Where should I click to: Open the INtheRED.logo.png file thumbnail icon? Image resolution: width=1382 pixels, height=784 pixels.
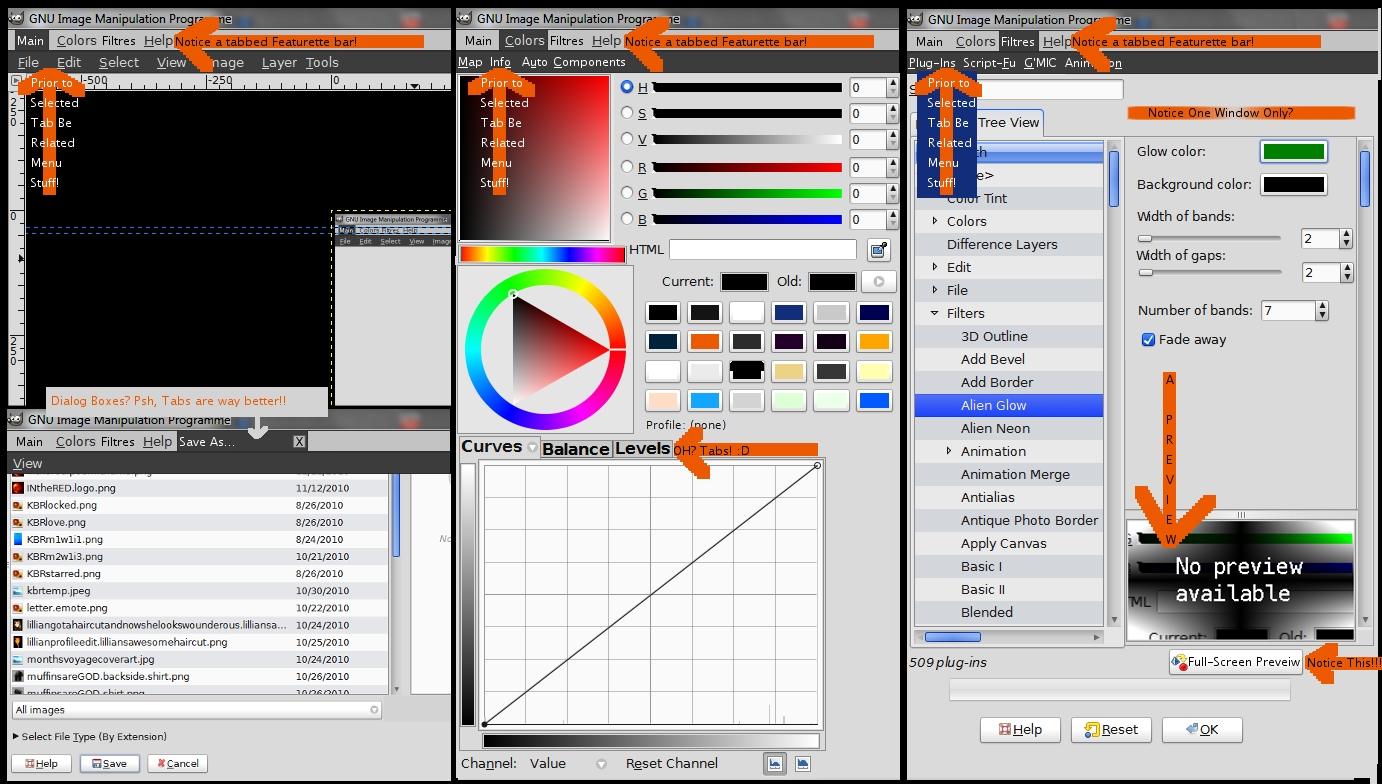tap(17, 488)
